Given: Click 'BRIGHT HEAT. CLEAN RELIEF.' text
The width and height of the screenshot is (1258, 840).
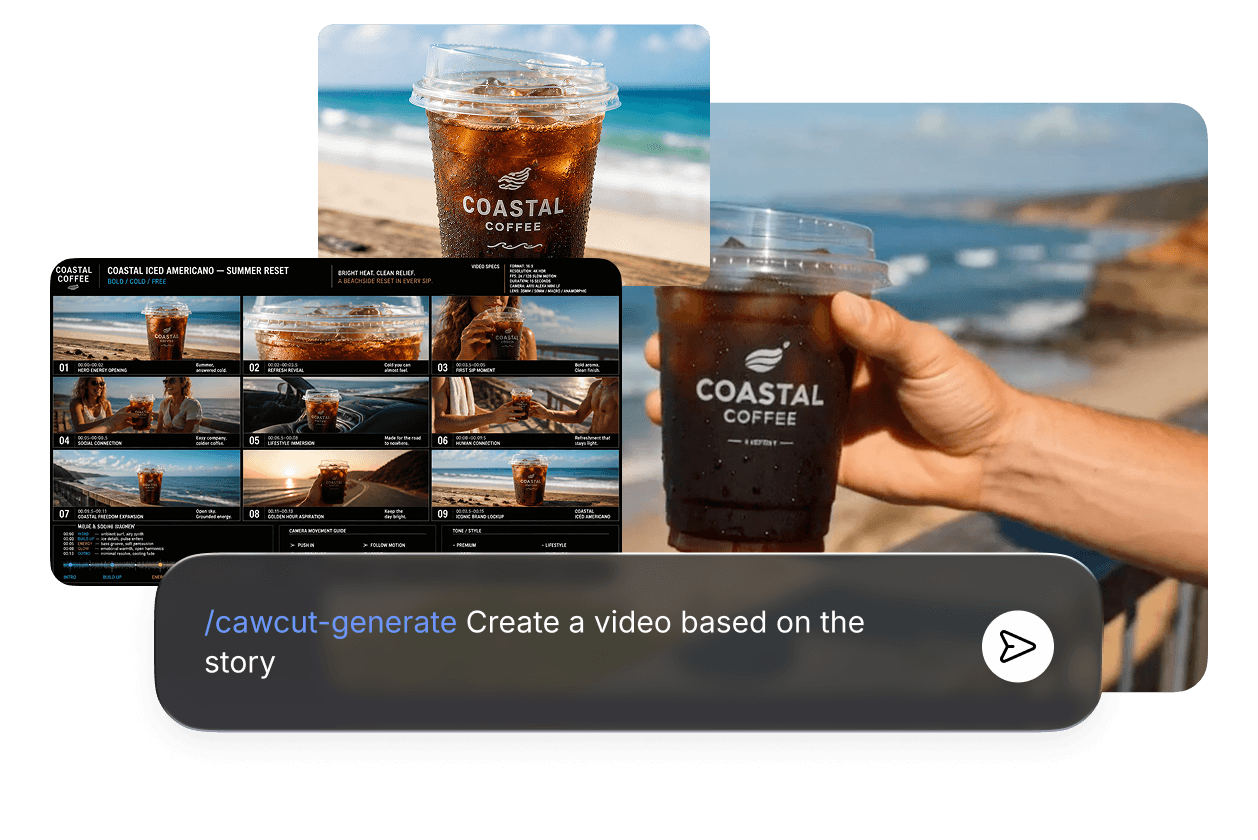Looking at the screenshot, I should (x=377, y=272).
